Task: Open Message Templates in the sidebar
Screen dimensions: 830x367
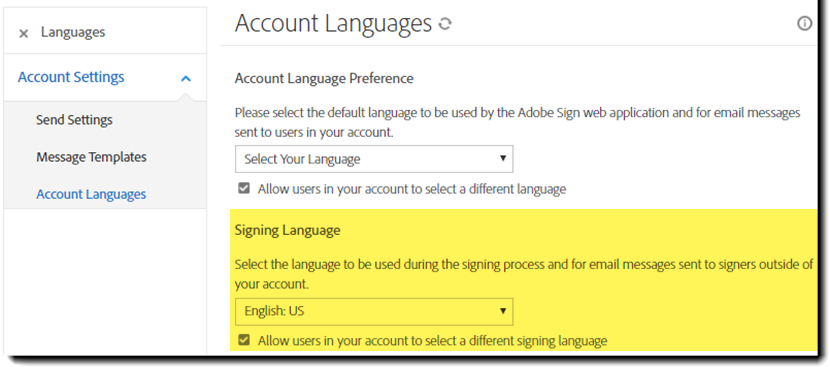Action: coord(91,157)
